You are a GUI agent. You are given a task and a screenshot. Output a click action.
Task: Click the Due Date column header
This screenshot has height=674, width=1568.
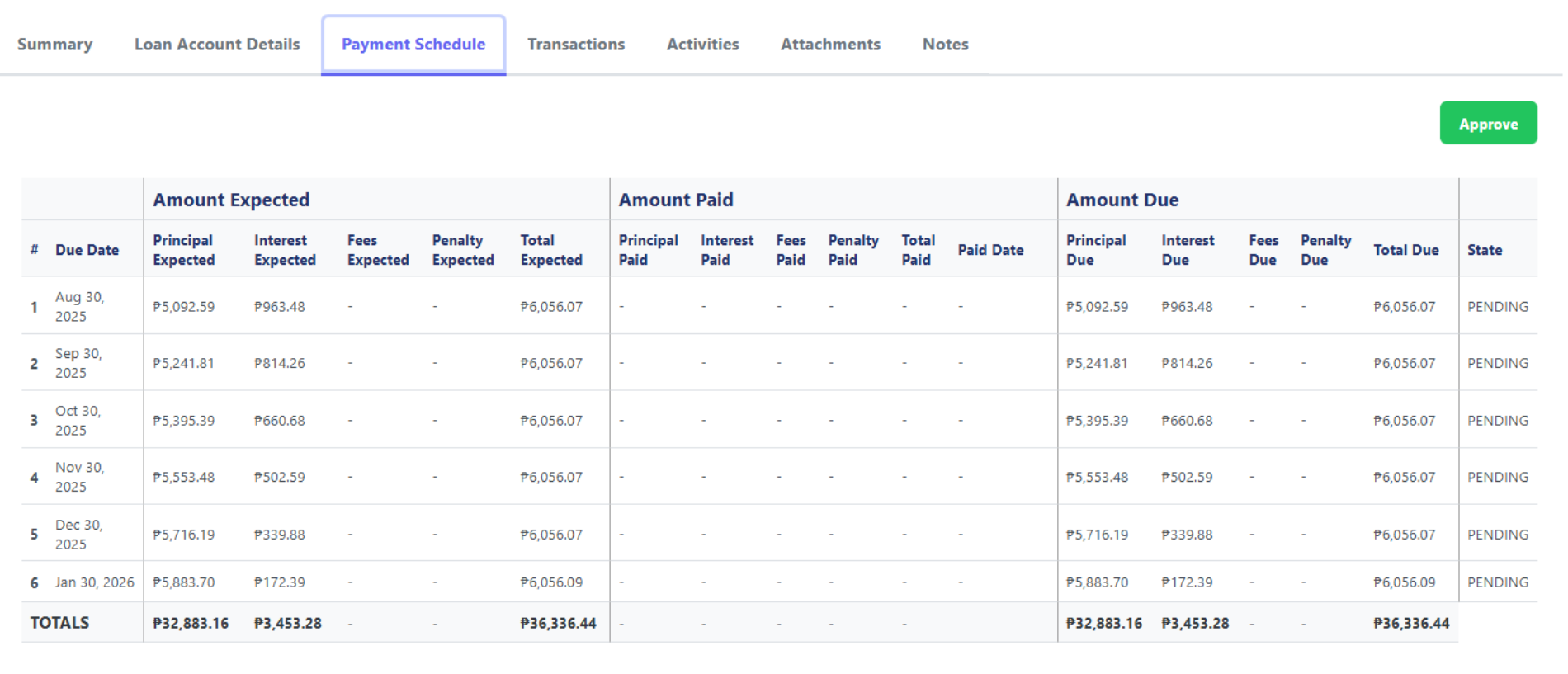[87, 250]
